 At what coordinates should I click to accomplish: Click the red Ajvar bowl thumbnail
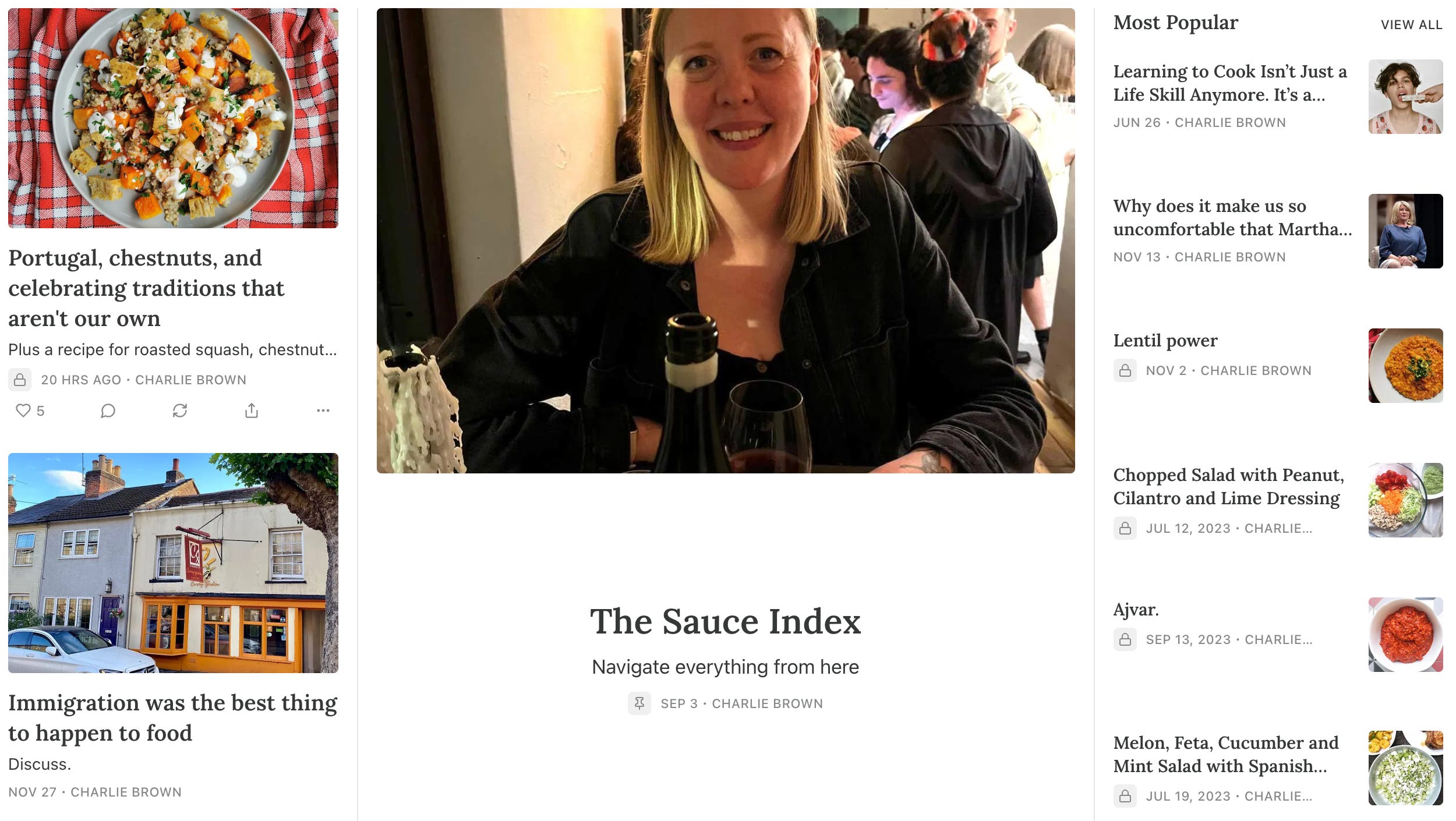[1406, 635]
